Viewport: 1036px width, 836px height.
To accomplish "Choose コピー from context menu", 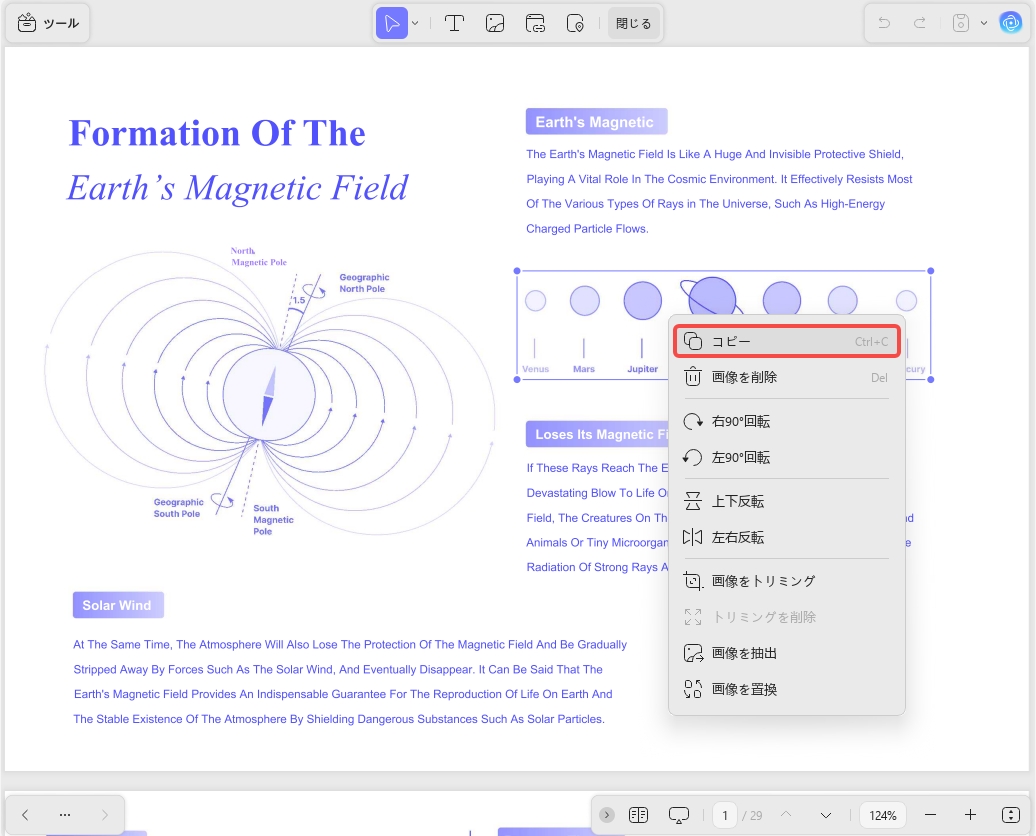I will (x=786, y=342).
